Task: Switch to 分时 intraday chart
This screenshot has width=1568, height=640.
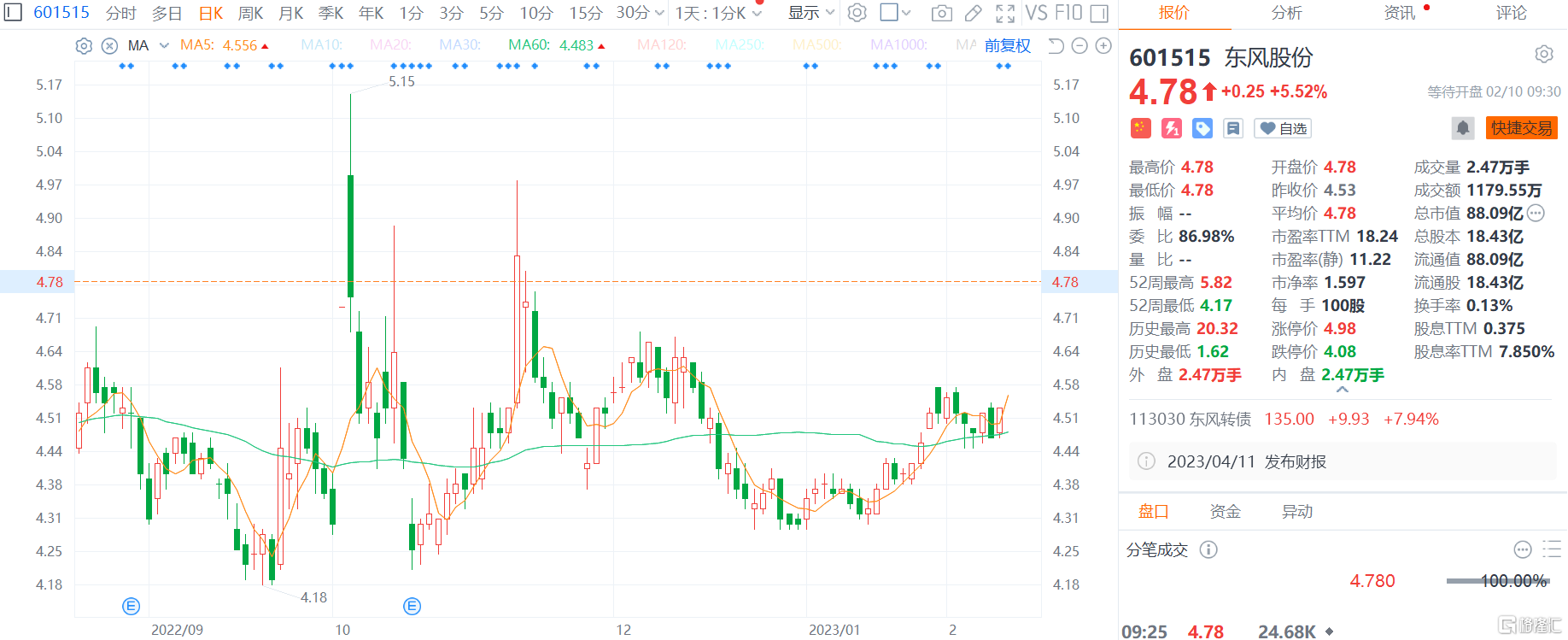Action: tap(121, 13)
